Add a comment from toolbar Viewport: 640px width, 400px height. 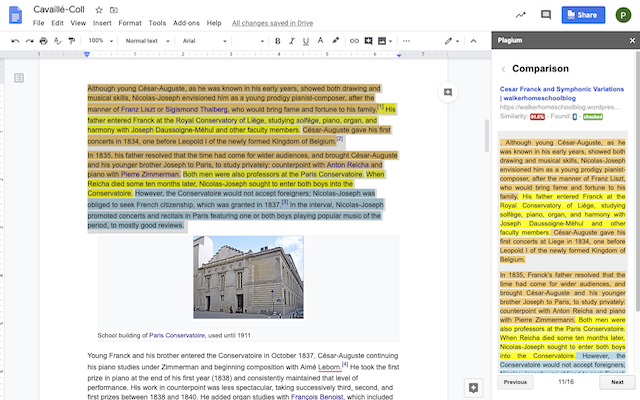click(x=369, y=41)
